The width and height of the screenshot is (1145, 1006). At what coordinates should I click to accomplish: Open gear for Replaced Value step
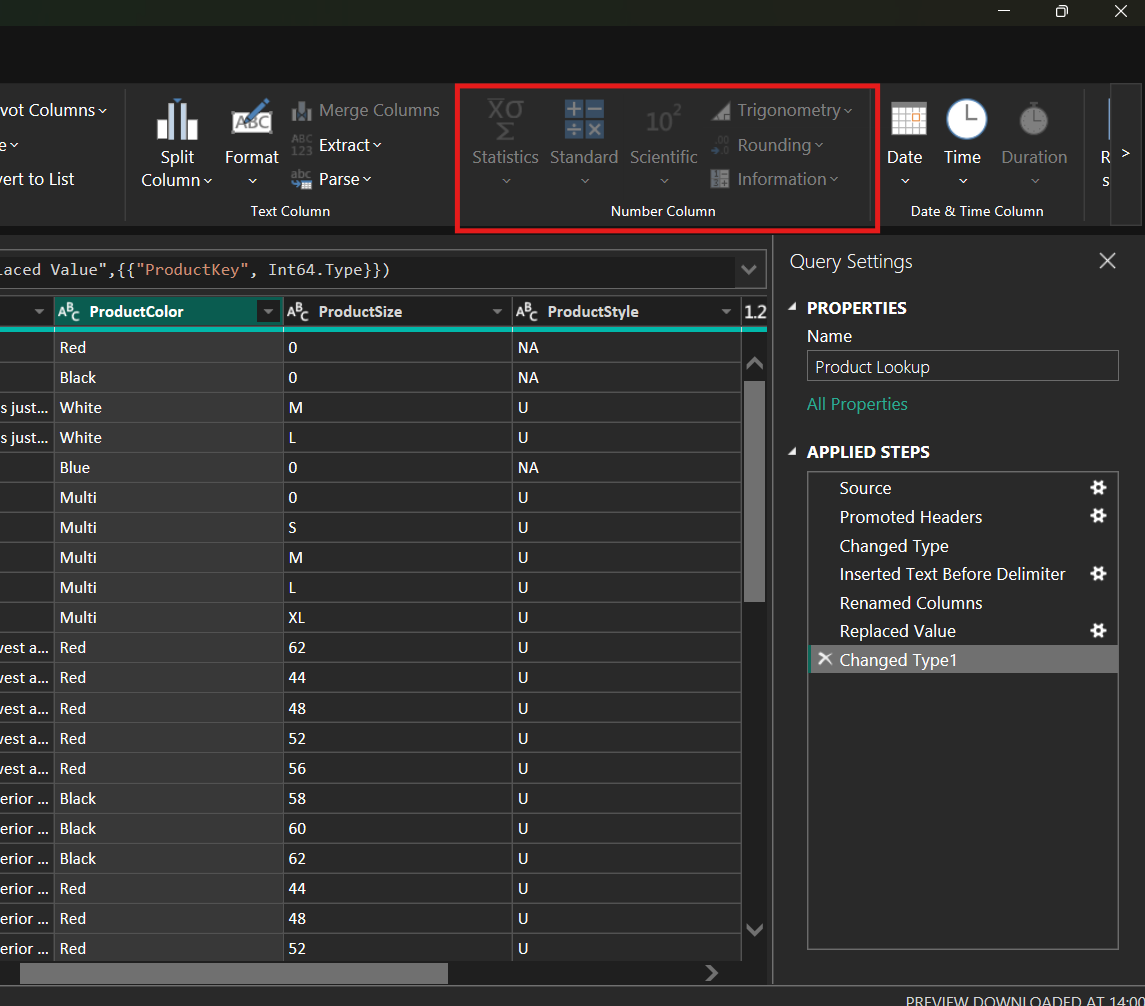click(1098, 631)
